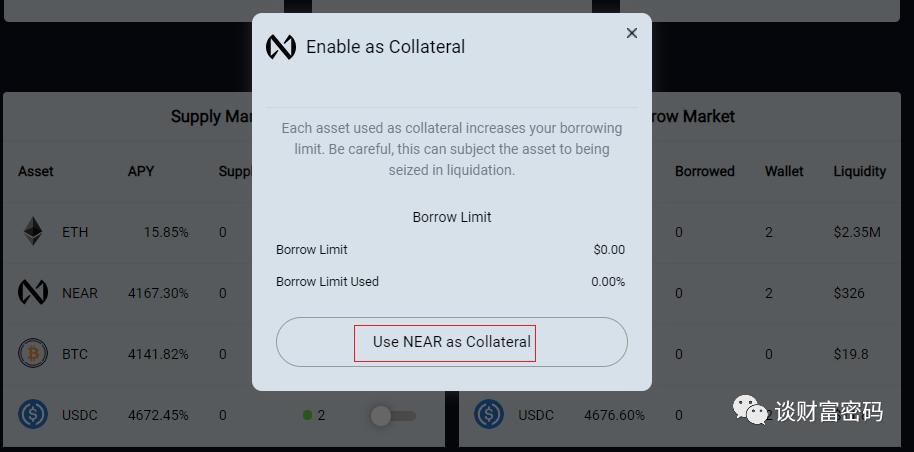Select the BTC row in Supply Market
The height and width of the screenshot is (452, 914).
point(224,354)
